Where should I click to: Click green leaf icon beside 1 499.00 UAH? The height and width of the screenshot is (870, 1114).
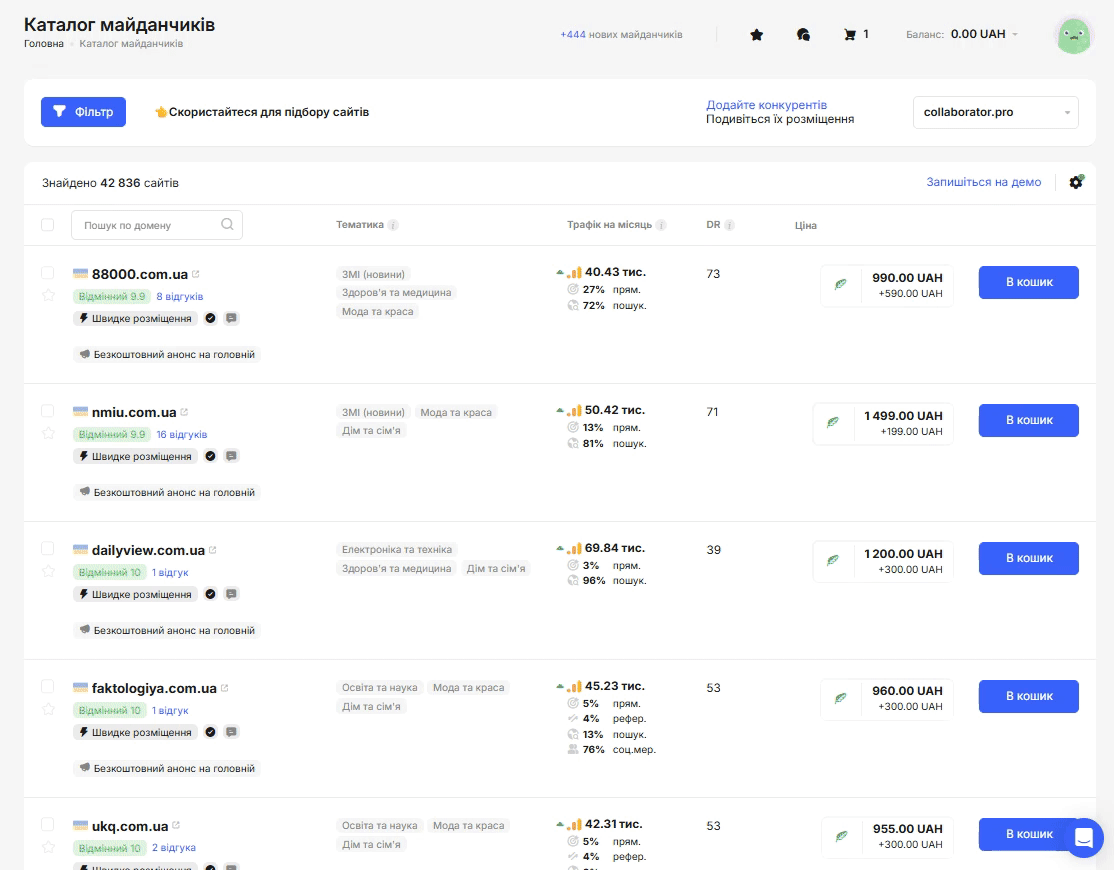(x=833, y=423)
